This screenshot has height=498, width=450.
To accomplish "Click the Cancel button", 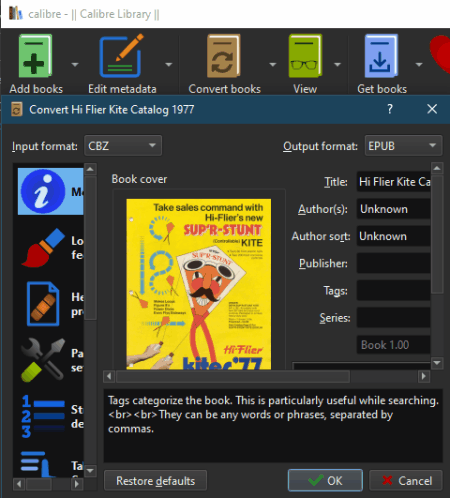I will coord(406,480).
